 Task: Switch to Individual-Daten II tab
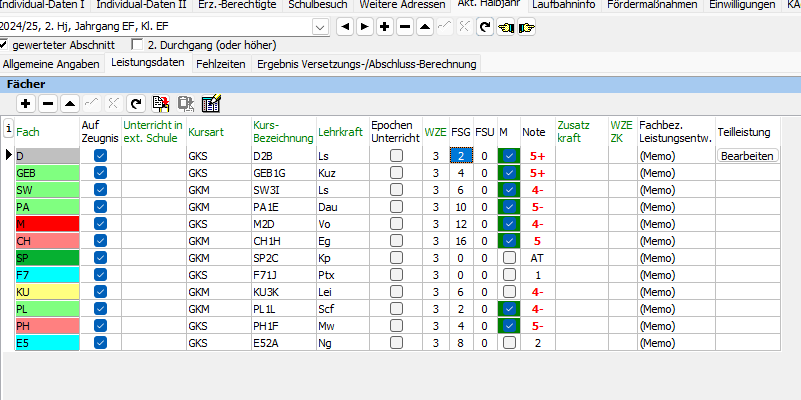point(142,5)
